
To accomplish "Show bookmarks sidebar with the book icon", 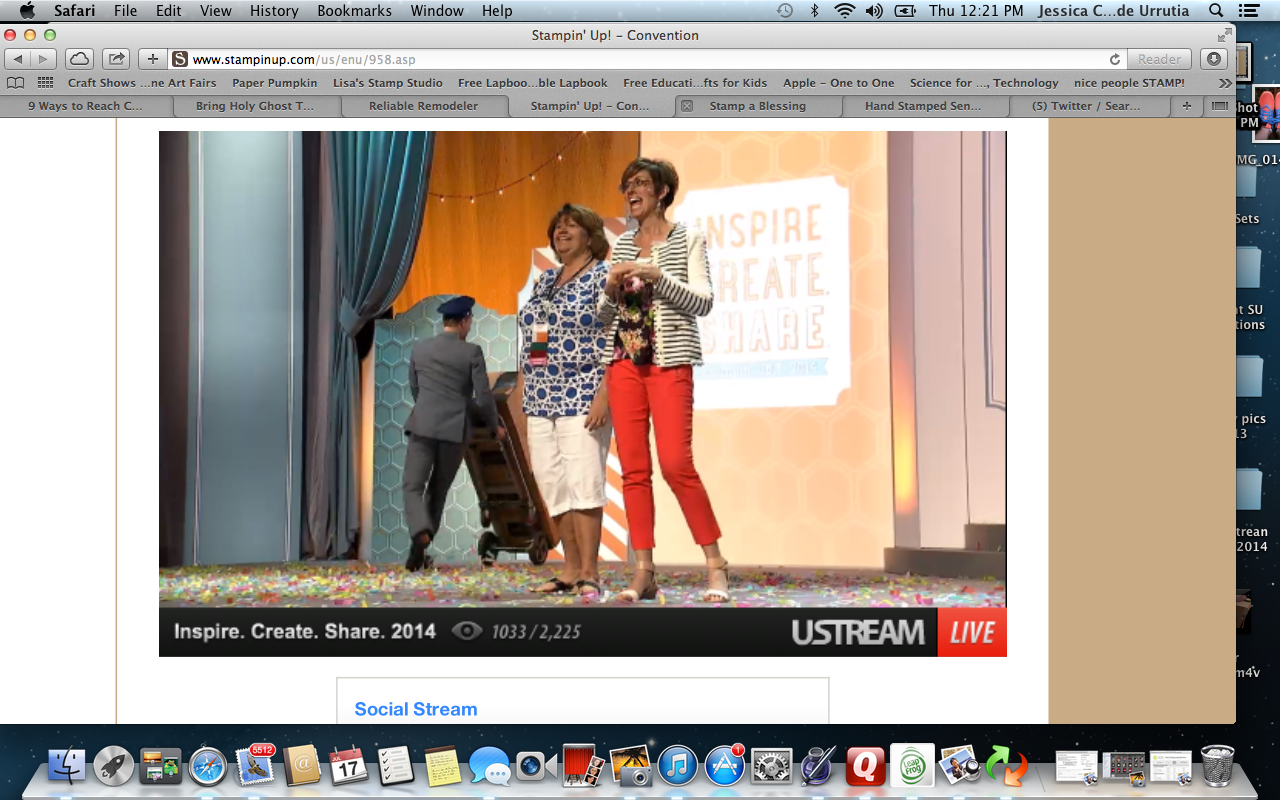I will (x=16, y=83).
